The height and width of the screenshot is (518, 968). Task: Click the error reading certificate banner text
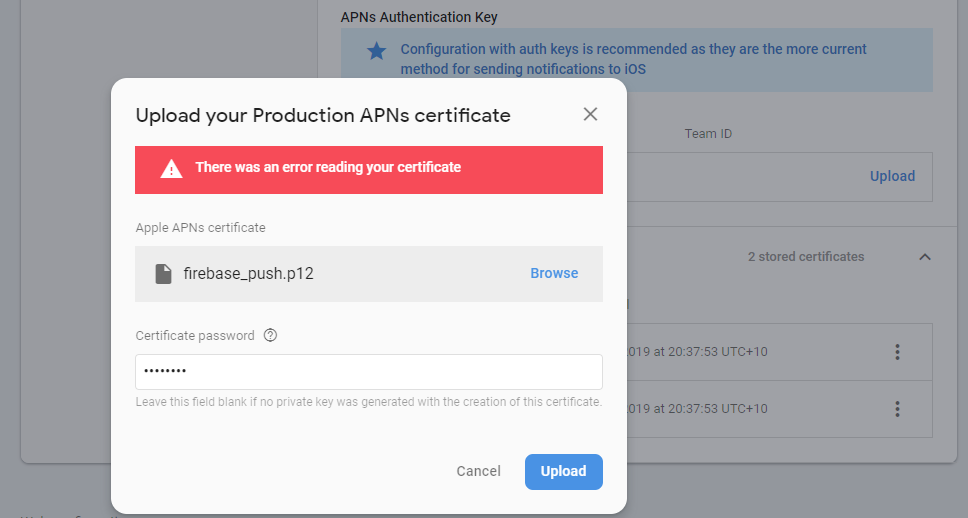point(328,167)
